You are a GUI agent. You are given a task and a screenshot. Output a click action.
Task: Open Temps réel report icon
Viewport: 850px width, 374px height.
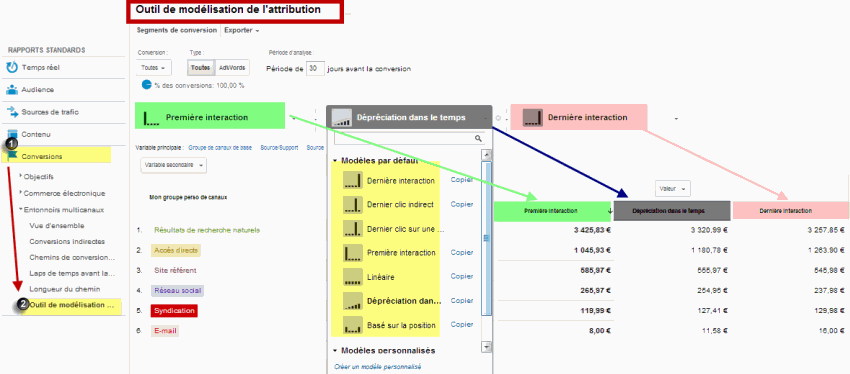pyautogui.click(x=11, y=68)
